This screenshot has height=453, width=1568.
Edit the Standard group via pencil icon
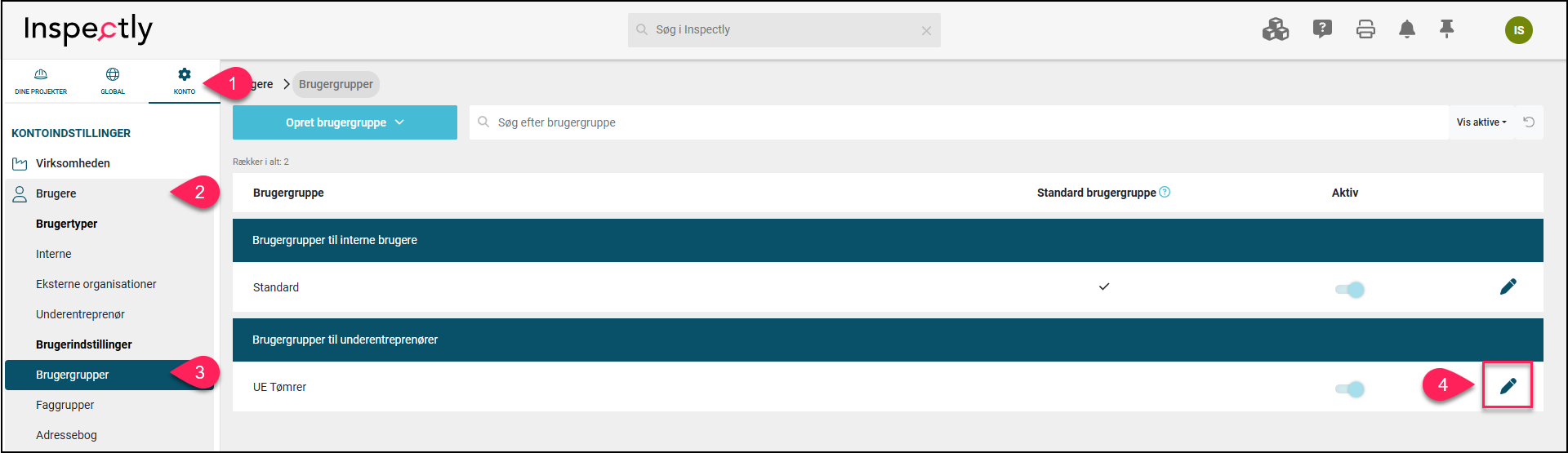pyautogui.click(x=1508, y=286)
